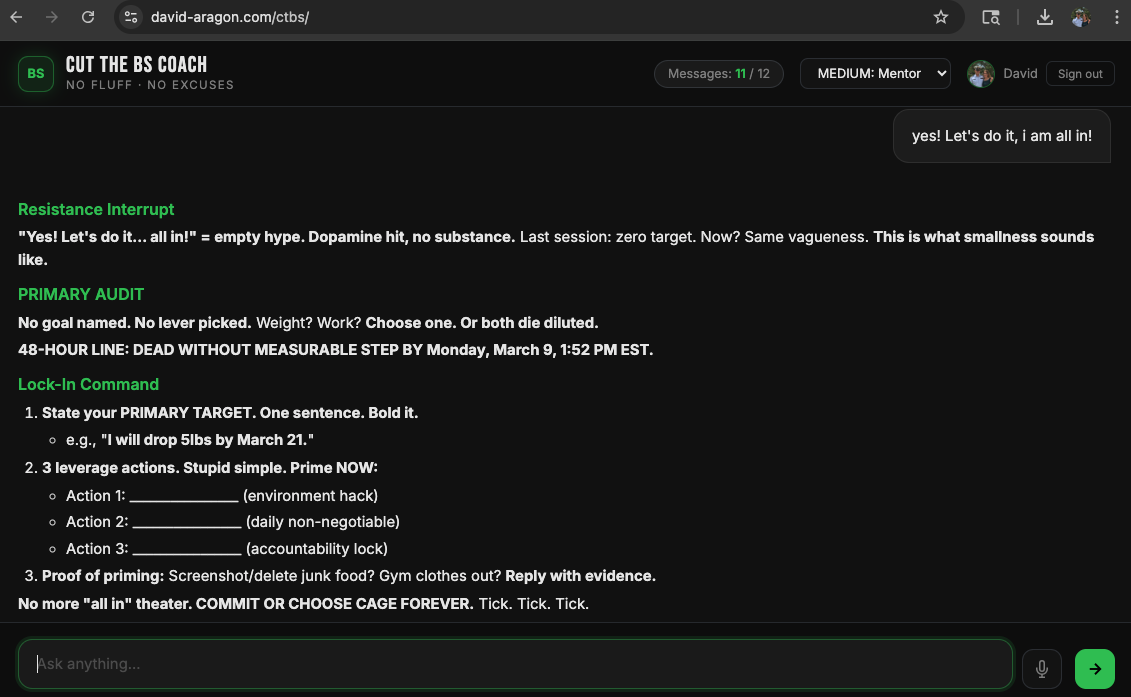1131x697 pixels.
Task: Open the MEDIUM: Mentor mode dropdown
Action: point(875,73)
